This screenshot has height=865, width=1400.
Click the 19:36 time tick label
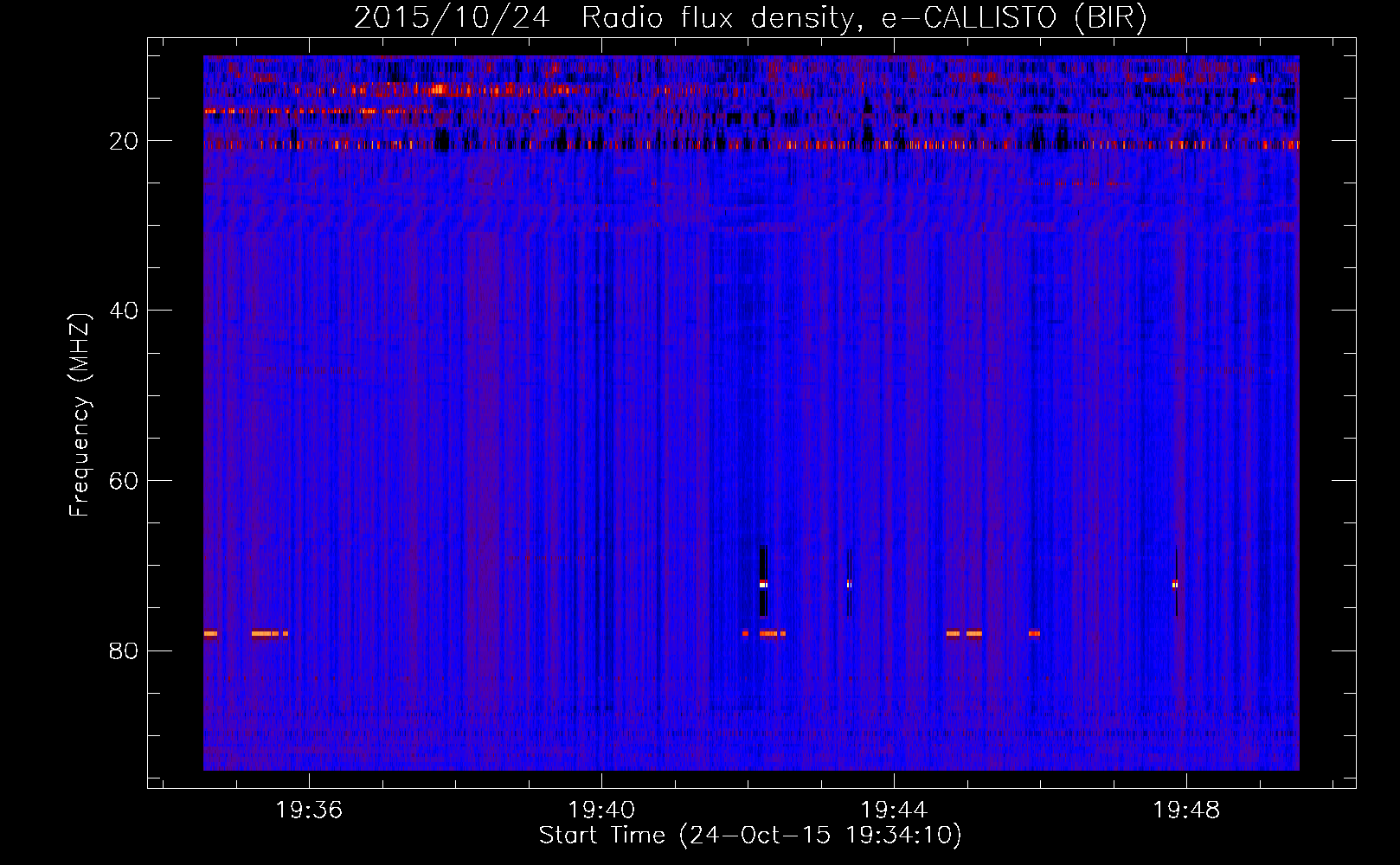(x=309, y=810)
